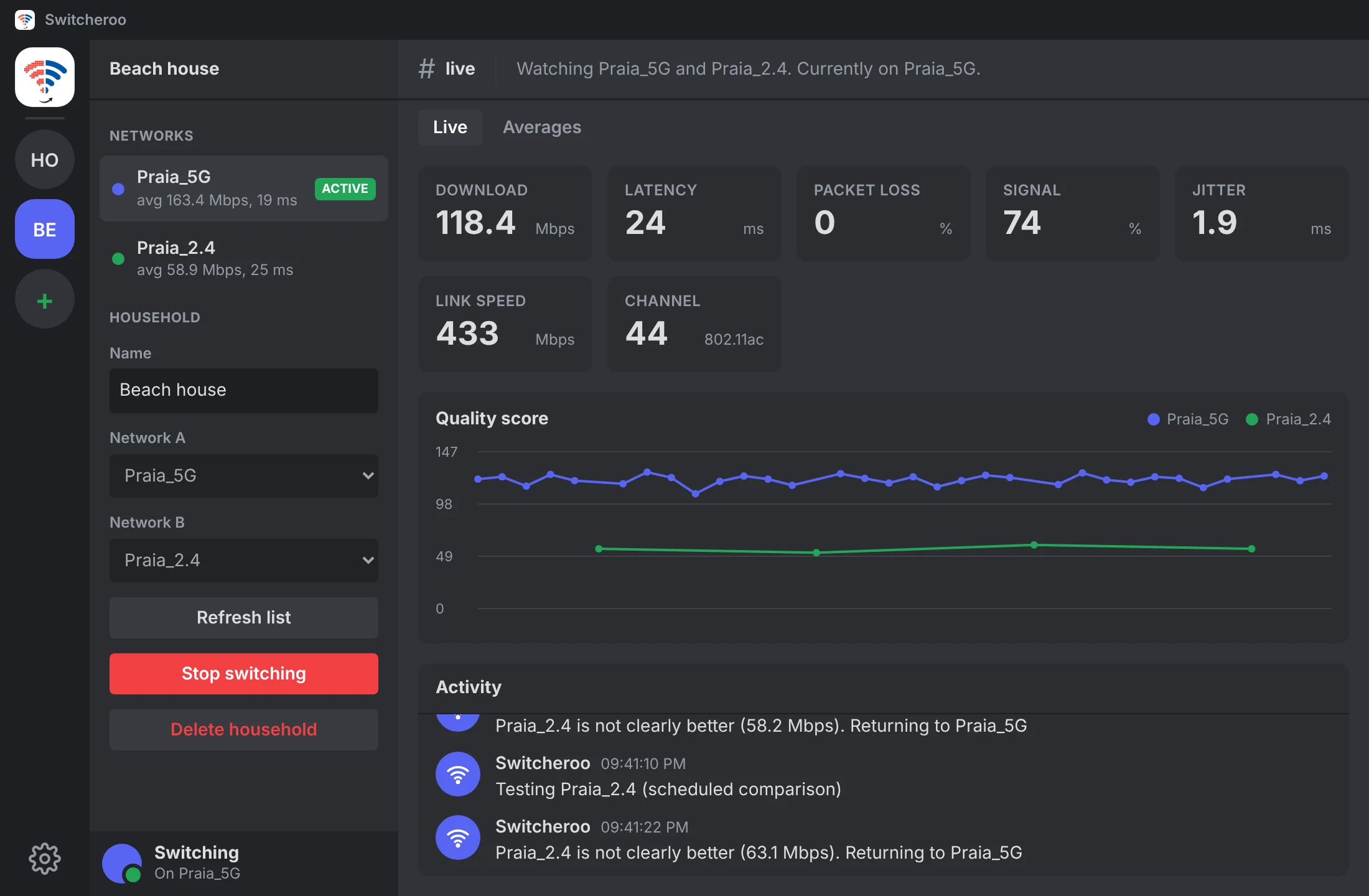Viewport: 1369px width, 896px height.
Task: Click the Quality score chart title
Action: coord(492,419)
